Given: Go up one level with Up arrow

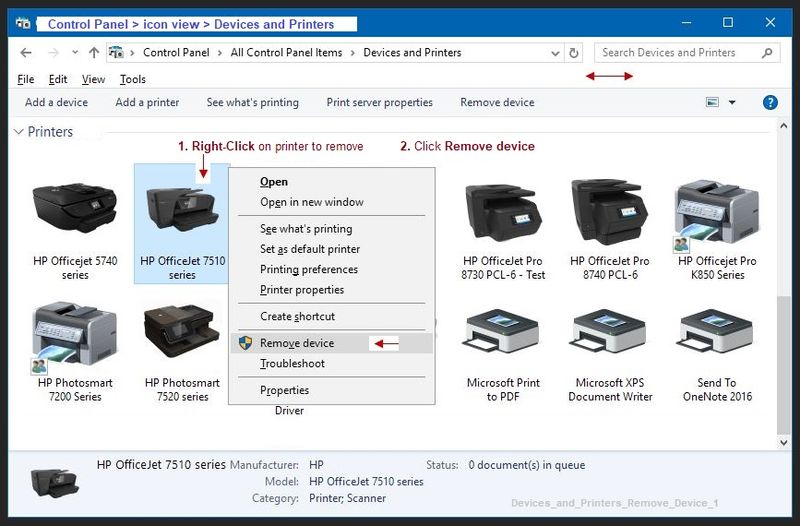Looking at the screenshot, I should 94,53.
